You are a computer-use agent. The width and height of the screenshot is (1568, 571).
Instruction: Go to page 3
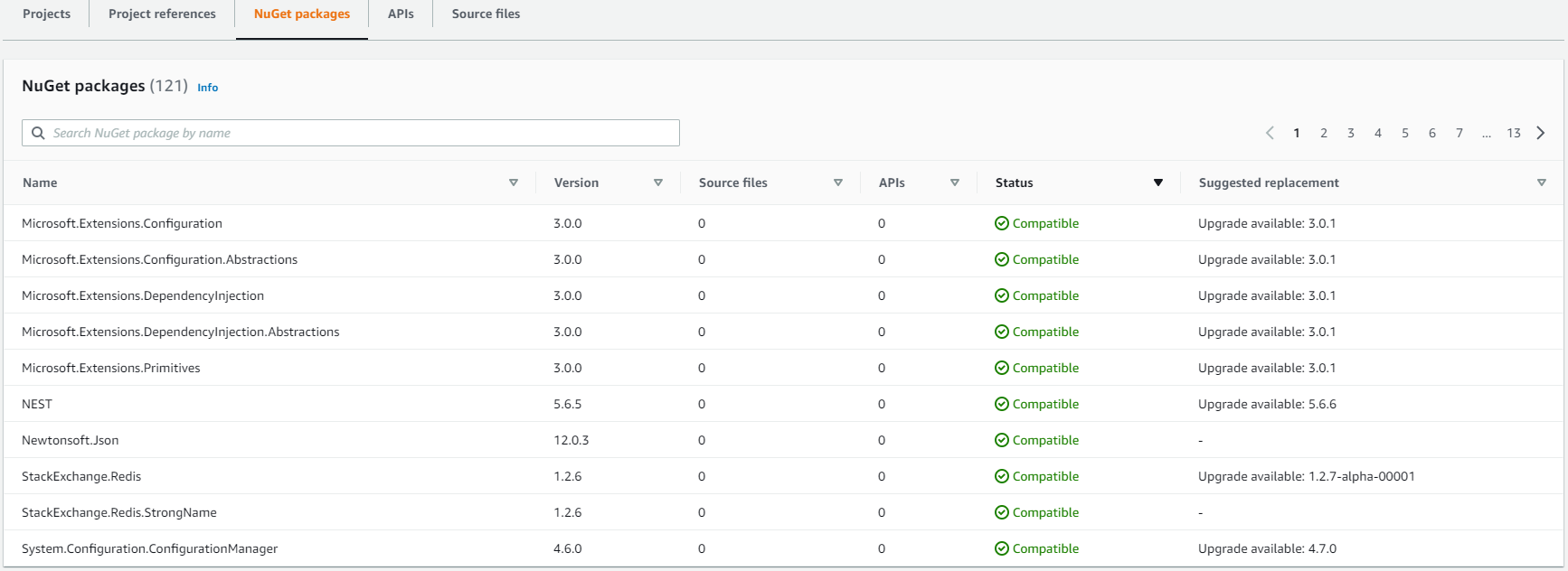(1351, 133)
